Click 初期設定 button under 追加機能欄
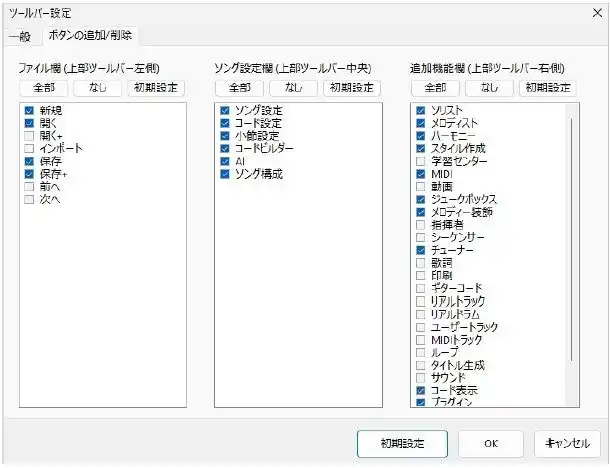610x468 pixels. click(546, 87)
